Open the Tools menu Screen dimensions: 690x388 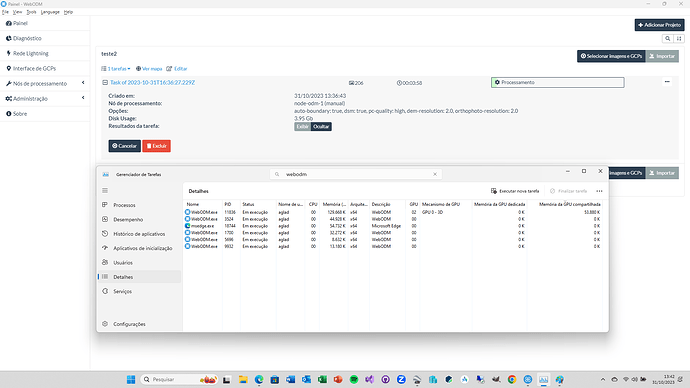click(x=31, y=12)
